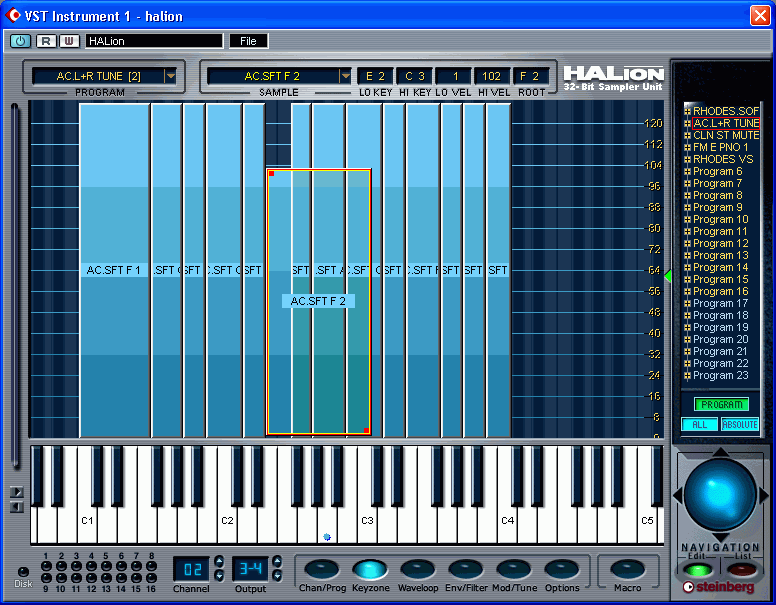Toggle the W write automation button

pos(69,41)
